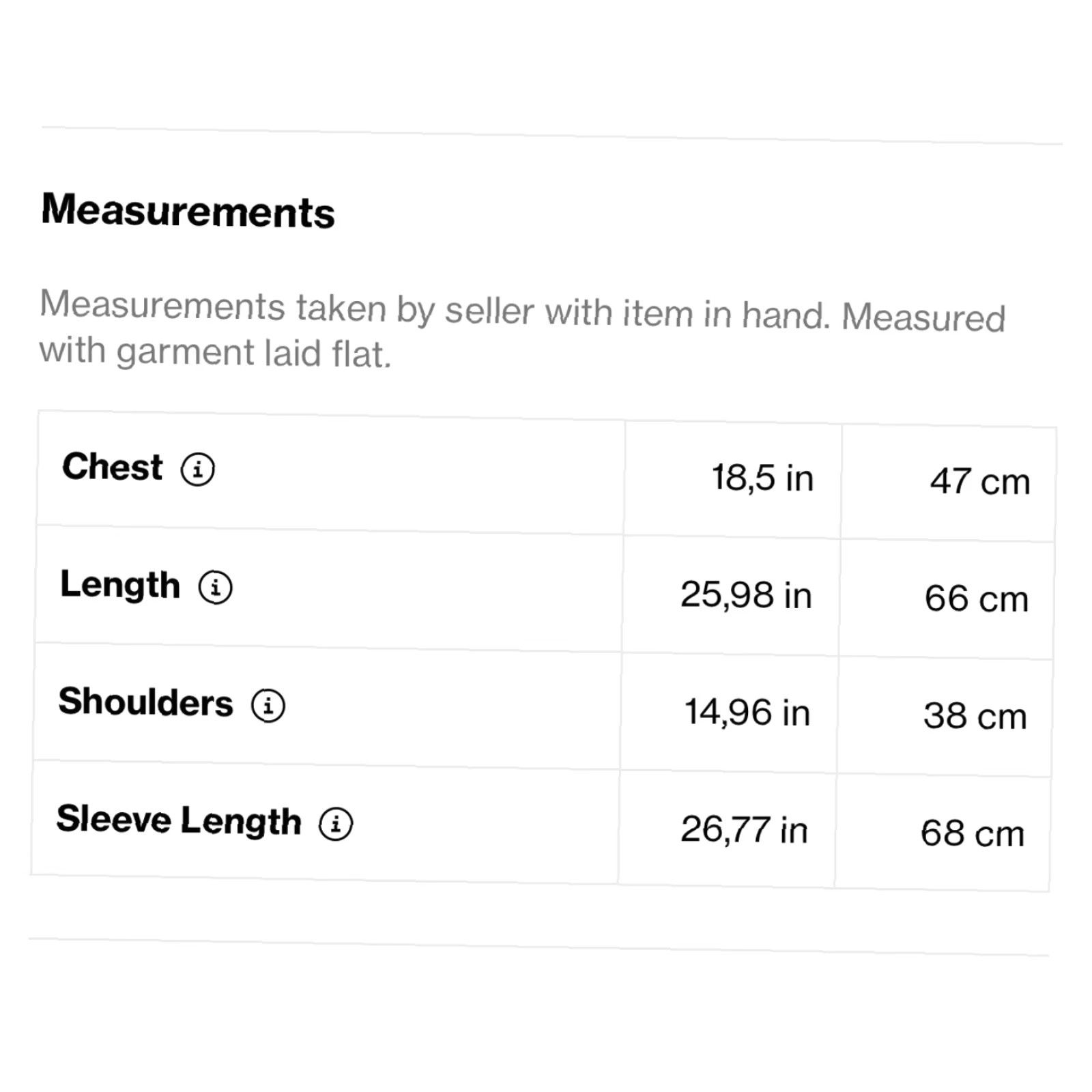Select the Chest row label

[x=113, y=468]
